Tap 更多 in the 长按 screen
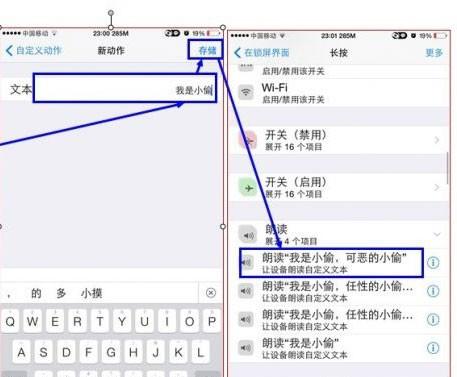457x377 pixels. tap(434, 53)
